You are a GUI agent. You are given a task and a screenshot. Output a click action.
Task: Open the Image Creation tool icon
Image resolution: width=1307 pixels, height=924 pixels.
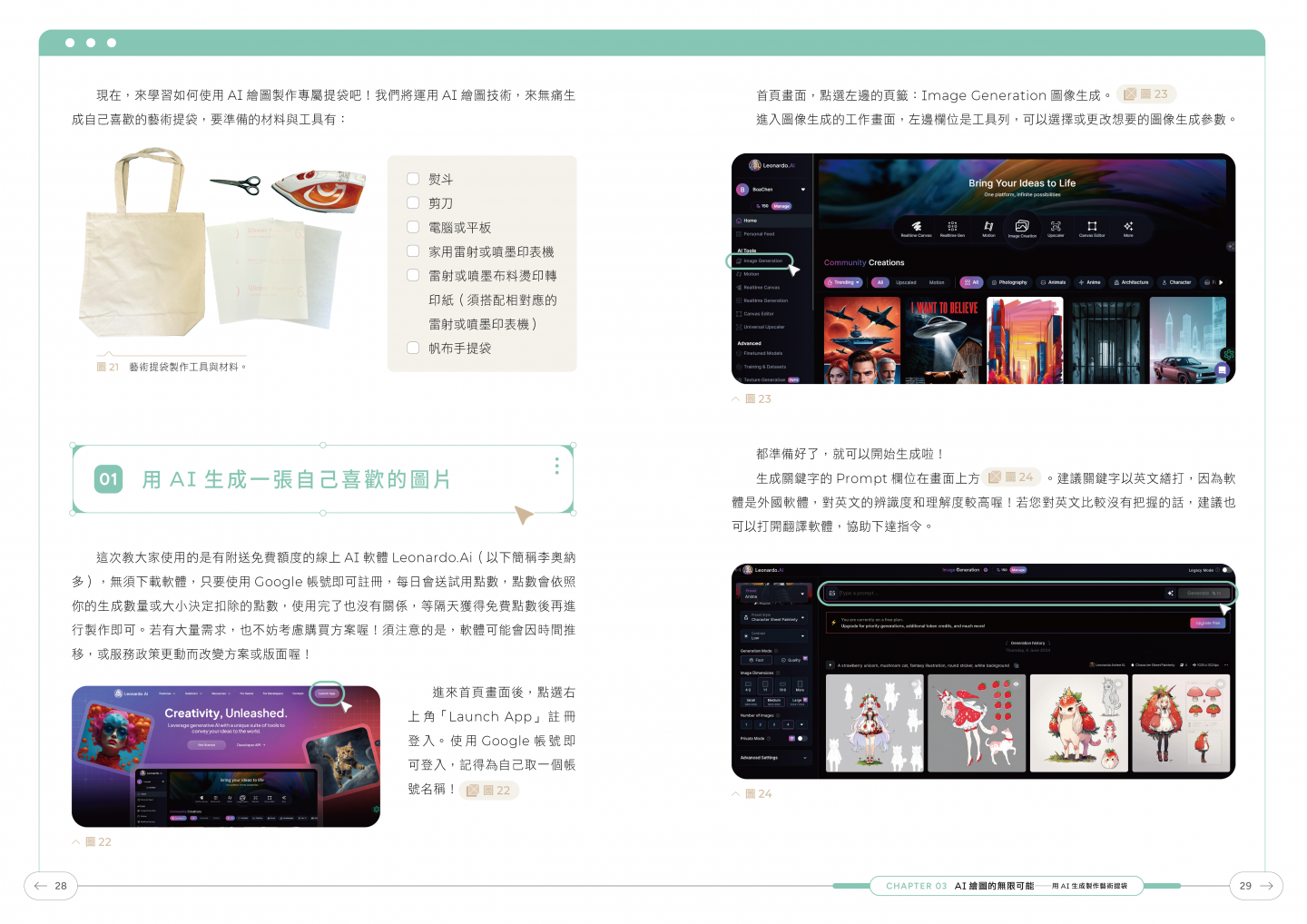click(x=1022, y=227)
